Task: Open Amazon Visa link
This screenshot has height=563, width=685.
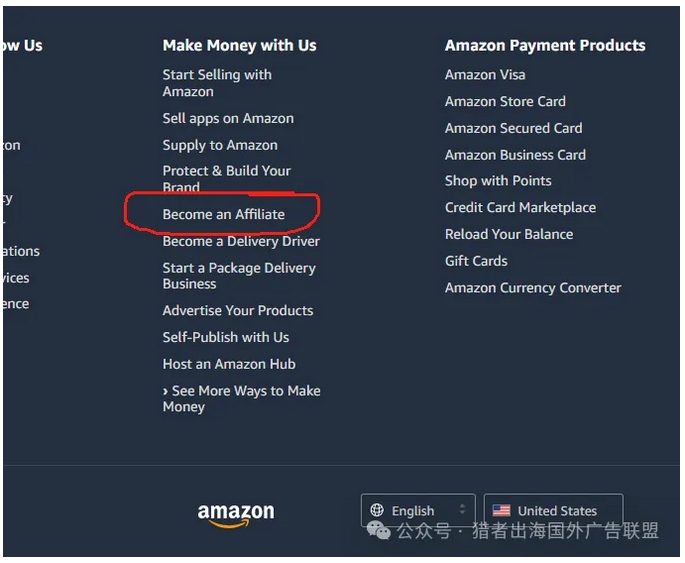Action: [x=485, y=75]
